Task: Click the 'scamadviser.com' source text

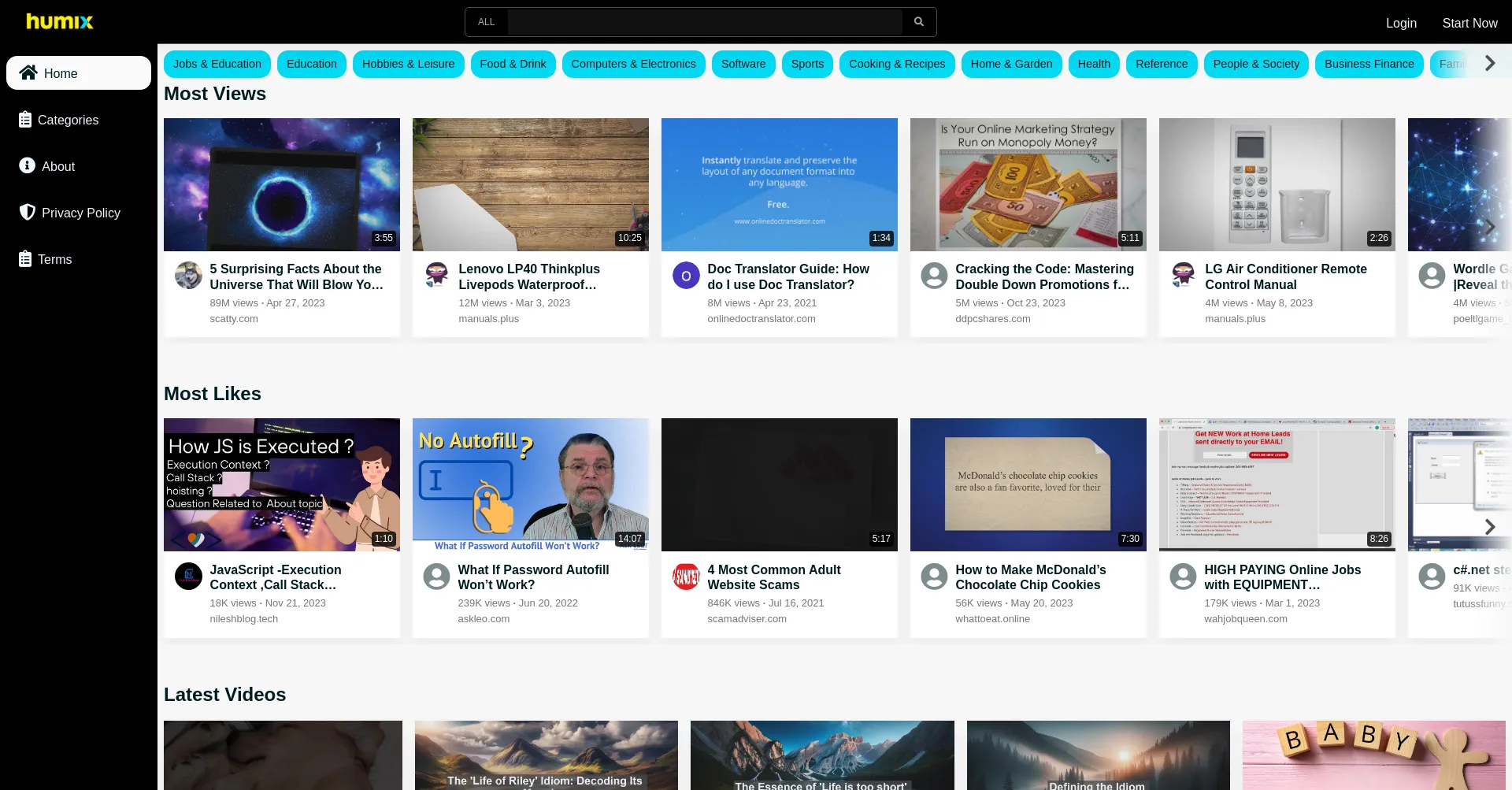Action: pos(747,619)
